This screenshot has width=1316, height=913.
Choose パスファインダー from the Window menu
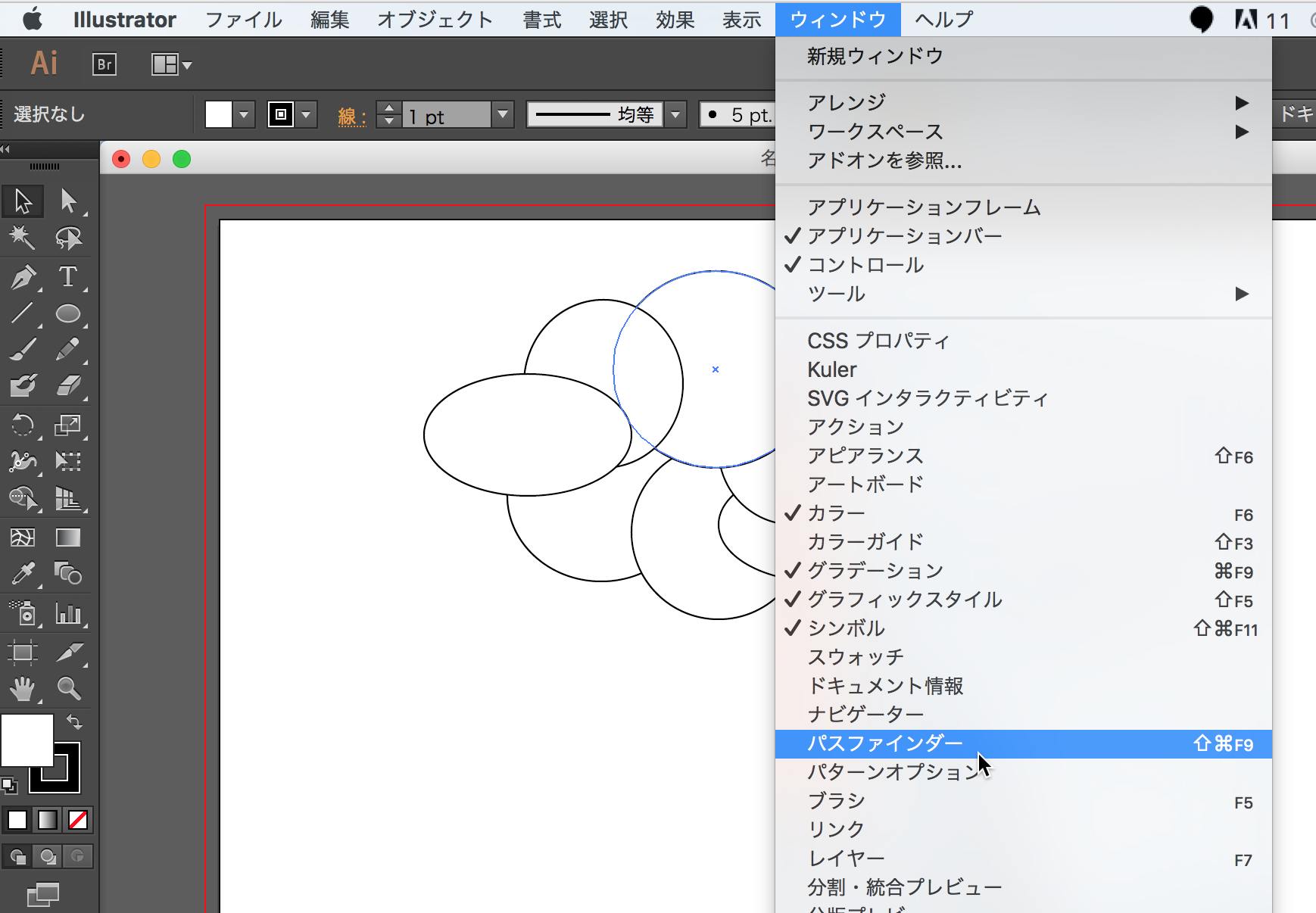coord(1024,743)
